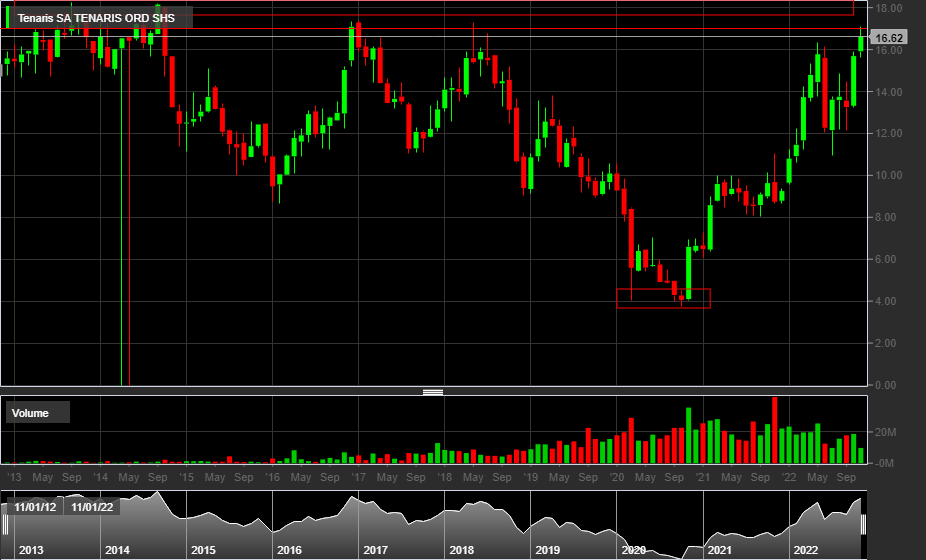Click the 16.00 price axis label

889,50
